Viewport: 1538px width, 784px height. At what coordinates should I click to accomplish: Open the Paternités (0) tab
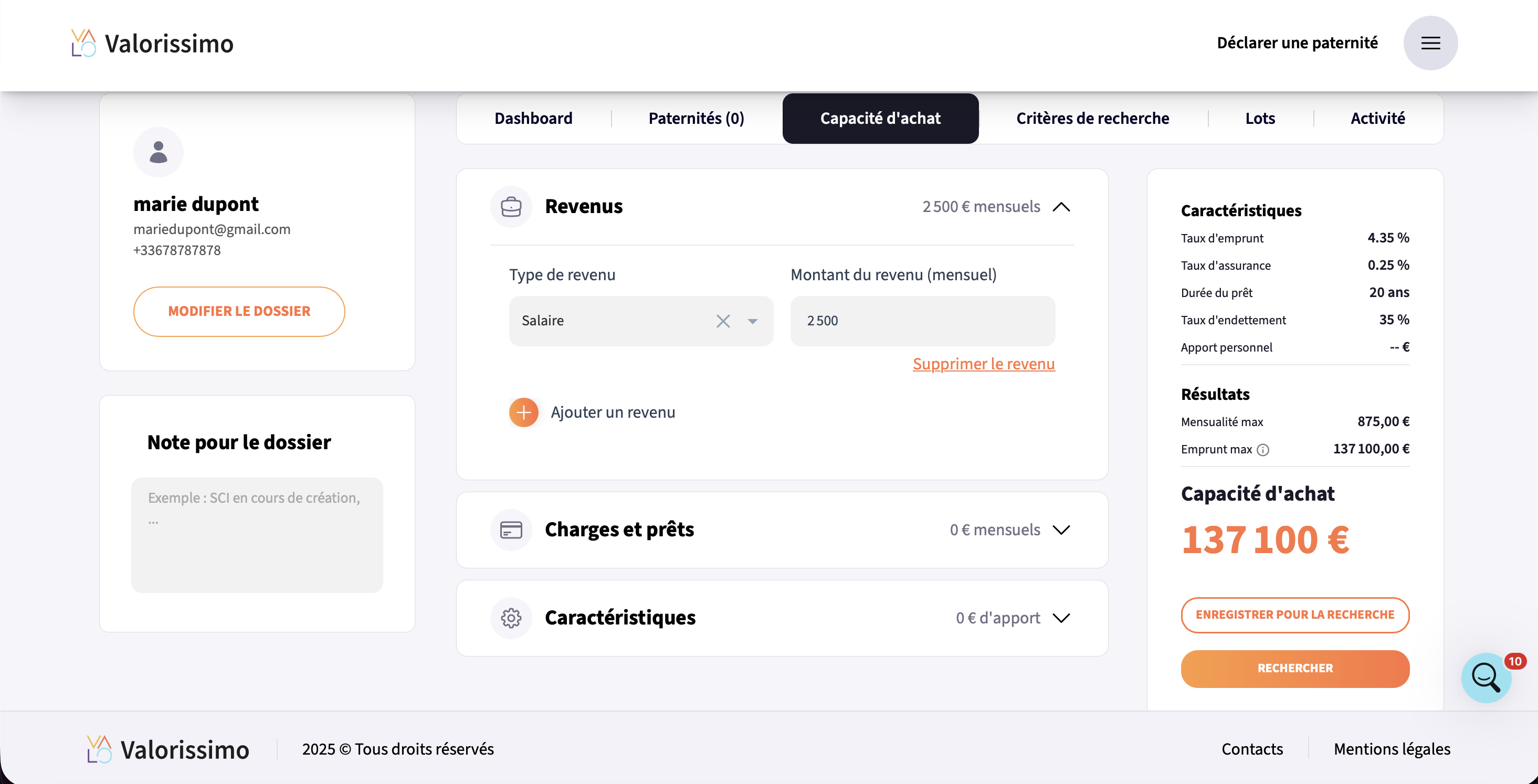696,118
